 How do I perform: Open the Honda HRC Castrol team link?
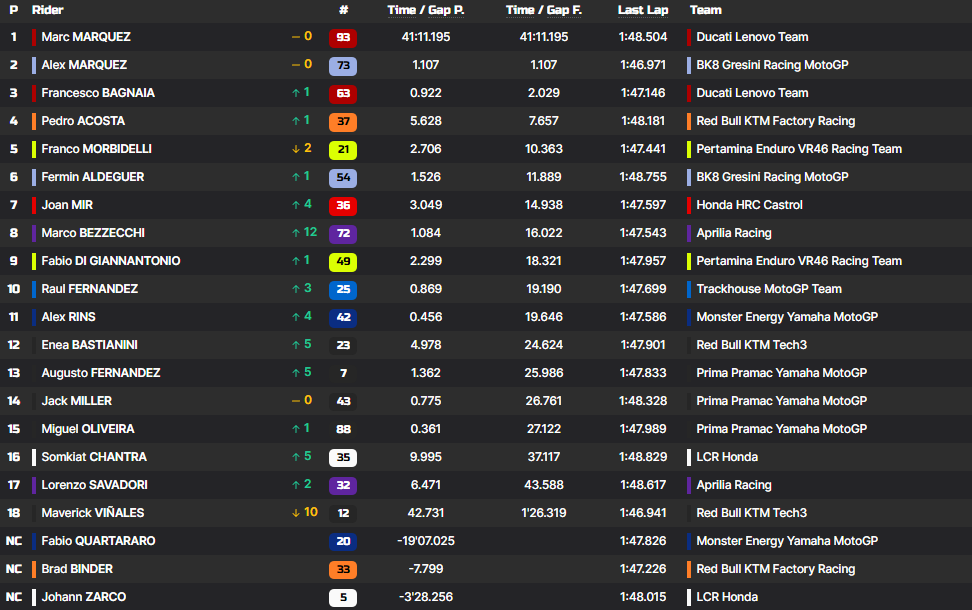[x=749, y=205]
